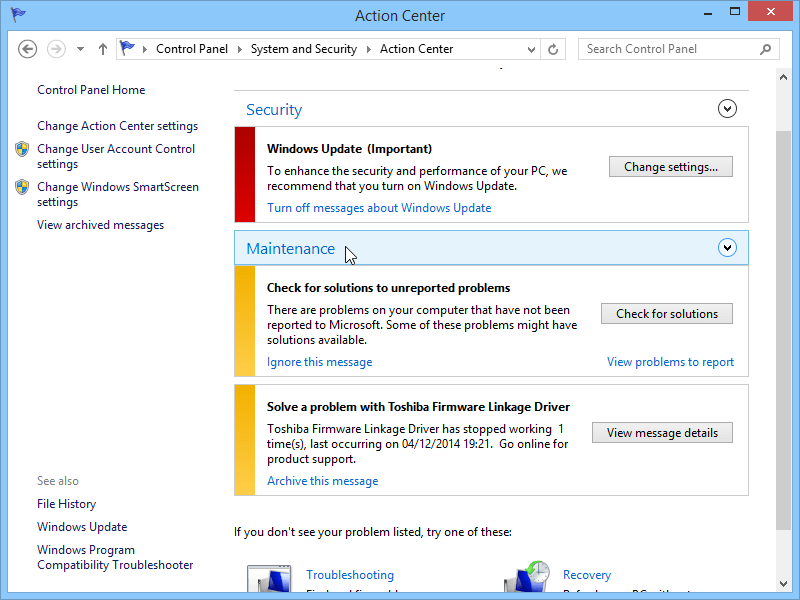
Task: Collapse the Maintenance section with its chevron
Action: click(727, 248)
